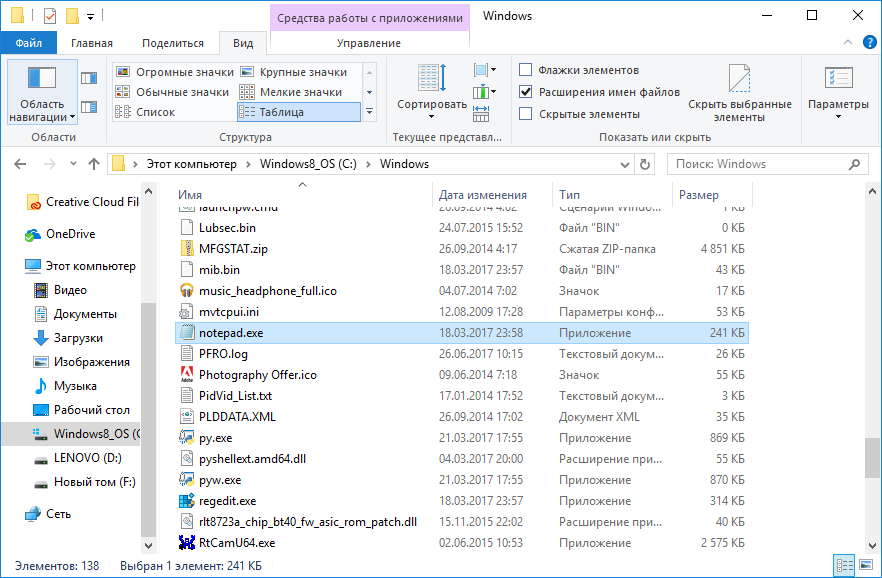Click the file list vertical scrollbar thumb
This screenshot has width=882, height=578.
coord(872,458)
